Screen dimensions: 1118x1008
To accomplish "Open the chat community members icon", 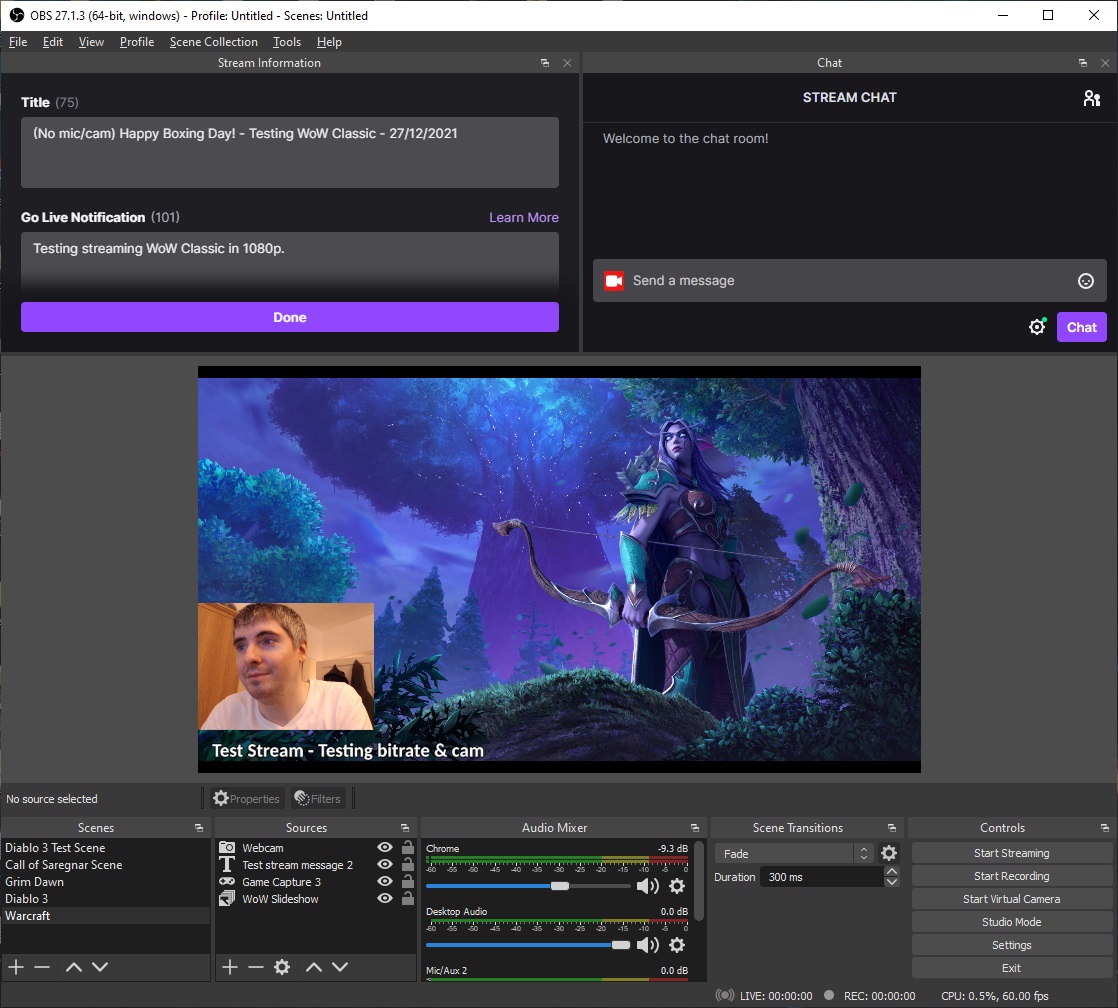I will (x=1092, y=98).
